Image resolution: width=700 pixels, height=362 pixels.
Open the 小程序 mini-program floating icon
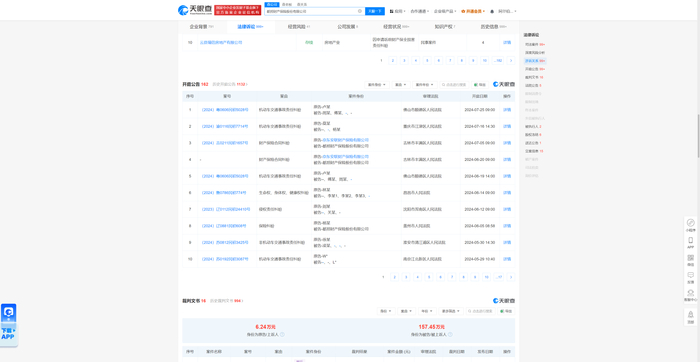(x=691, y=225)
